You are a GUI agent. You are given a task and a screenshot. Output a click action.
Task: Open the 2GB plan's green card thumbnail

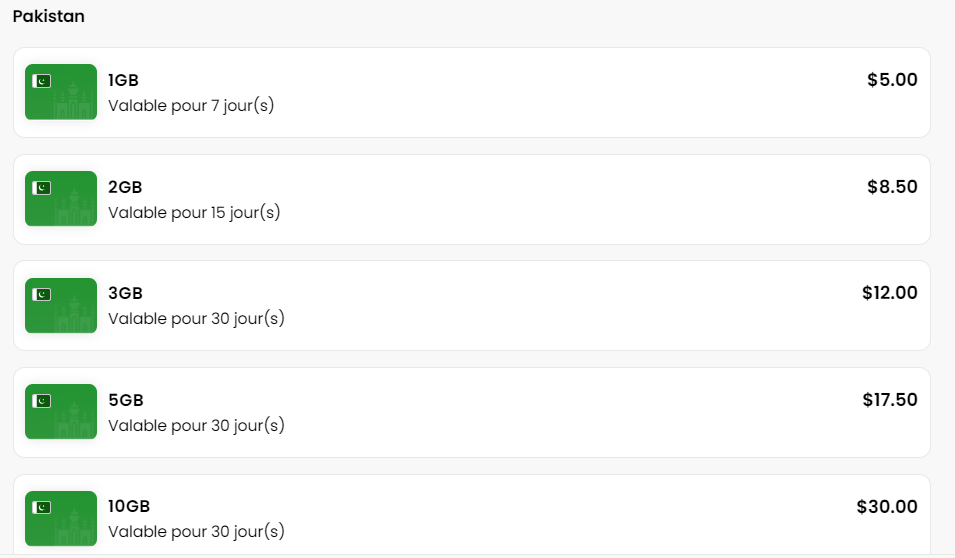[x=61, y=199]
